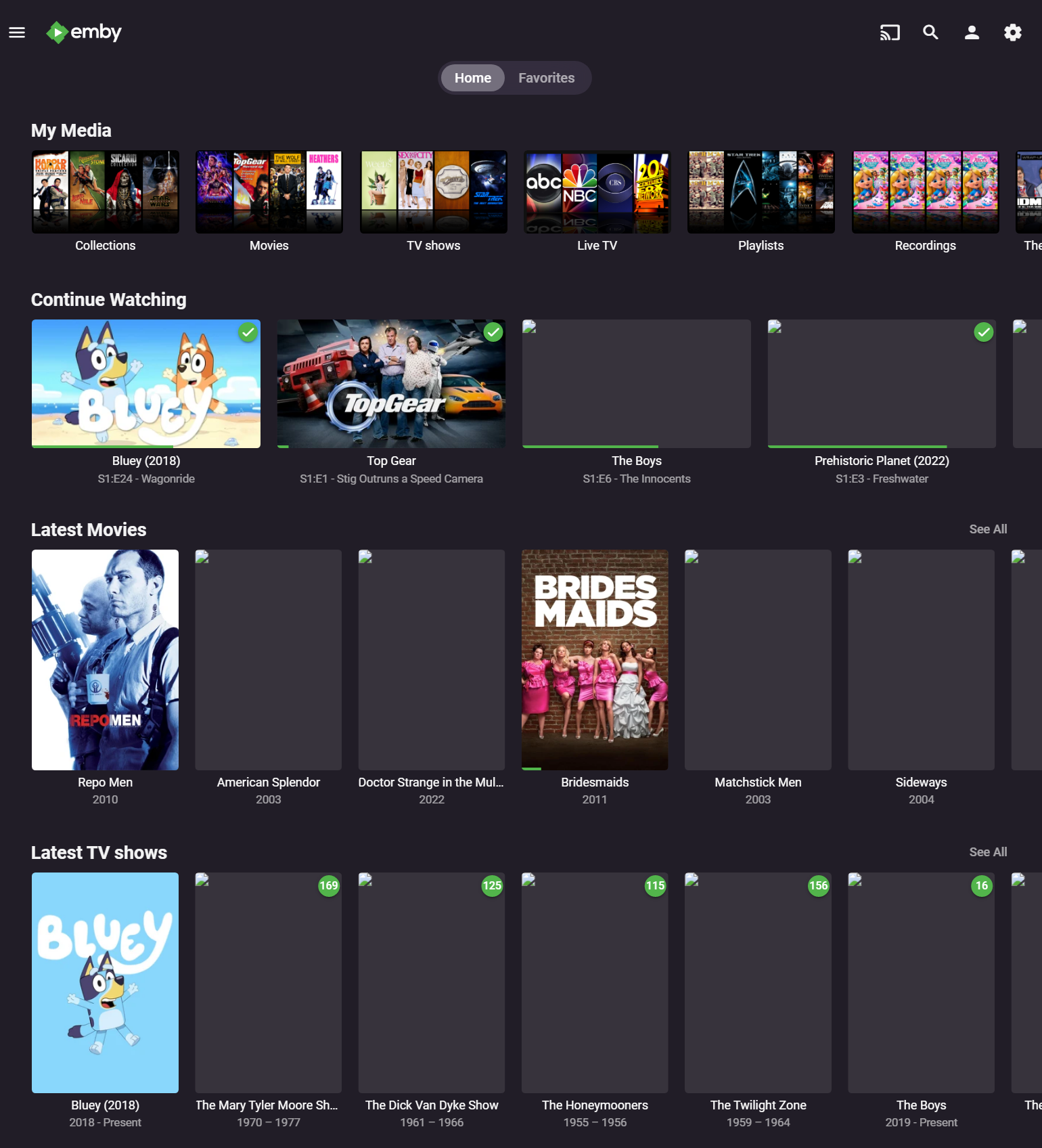
Task: Open the search icon
Action: (x=931, y=32)
